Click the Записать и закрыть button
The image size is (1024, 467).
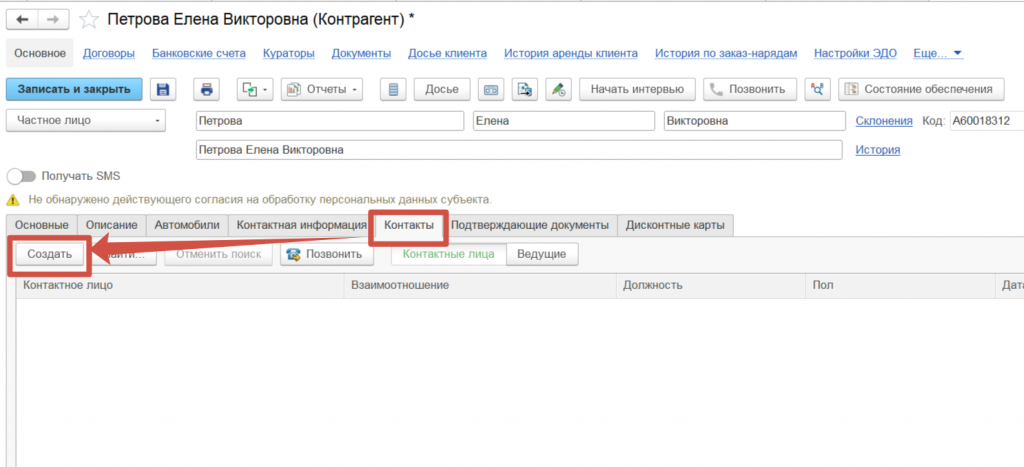[74, 89]
